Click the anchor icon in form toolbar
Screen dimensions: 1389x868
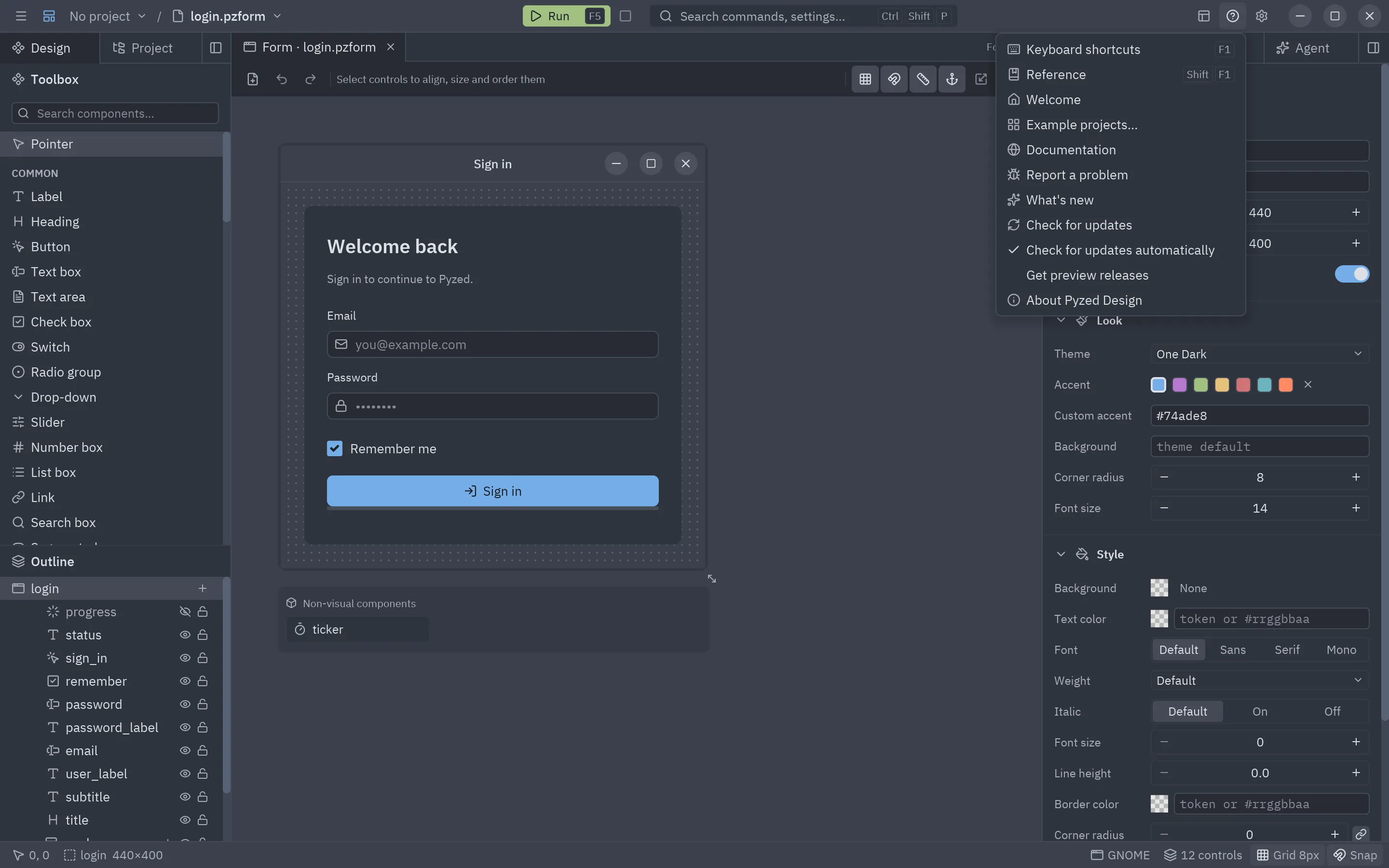[x=952, y=79]
